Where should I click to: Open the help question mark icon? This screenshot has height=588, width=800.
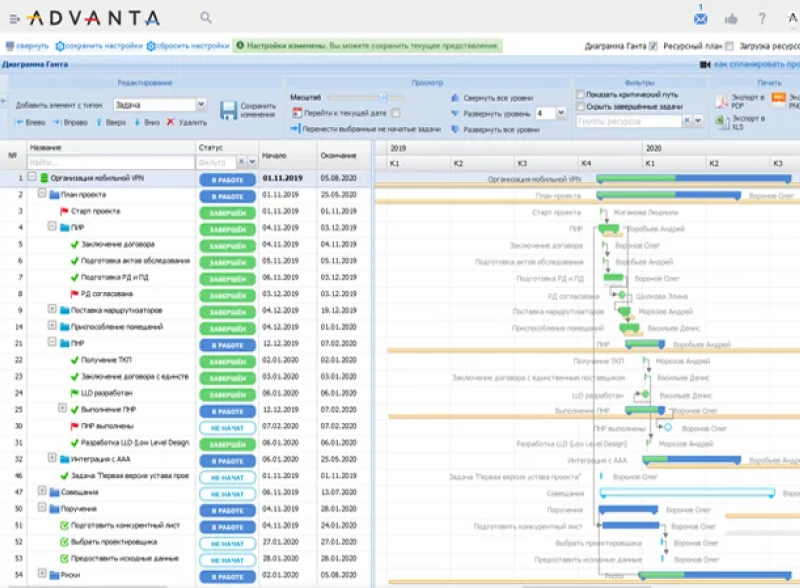click(x=762, y=18)
